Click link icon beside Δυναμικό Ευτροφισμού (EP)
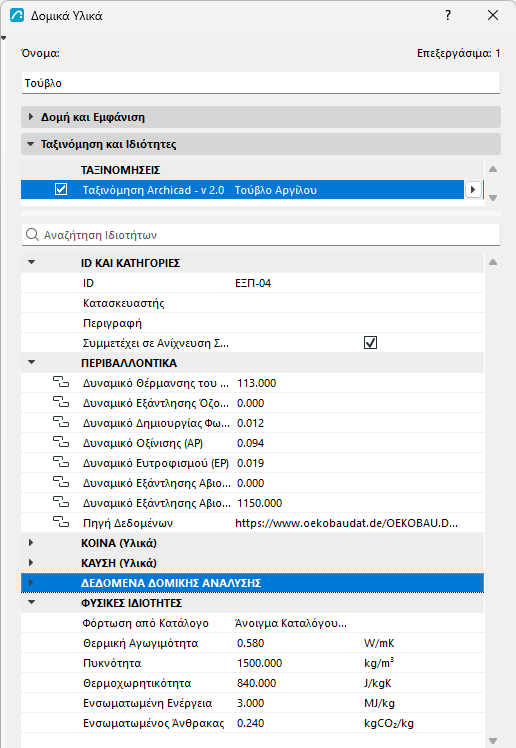The image size is (516, 748). coord(61,463)
